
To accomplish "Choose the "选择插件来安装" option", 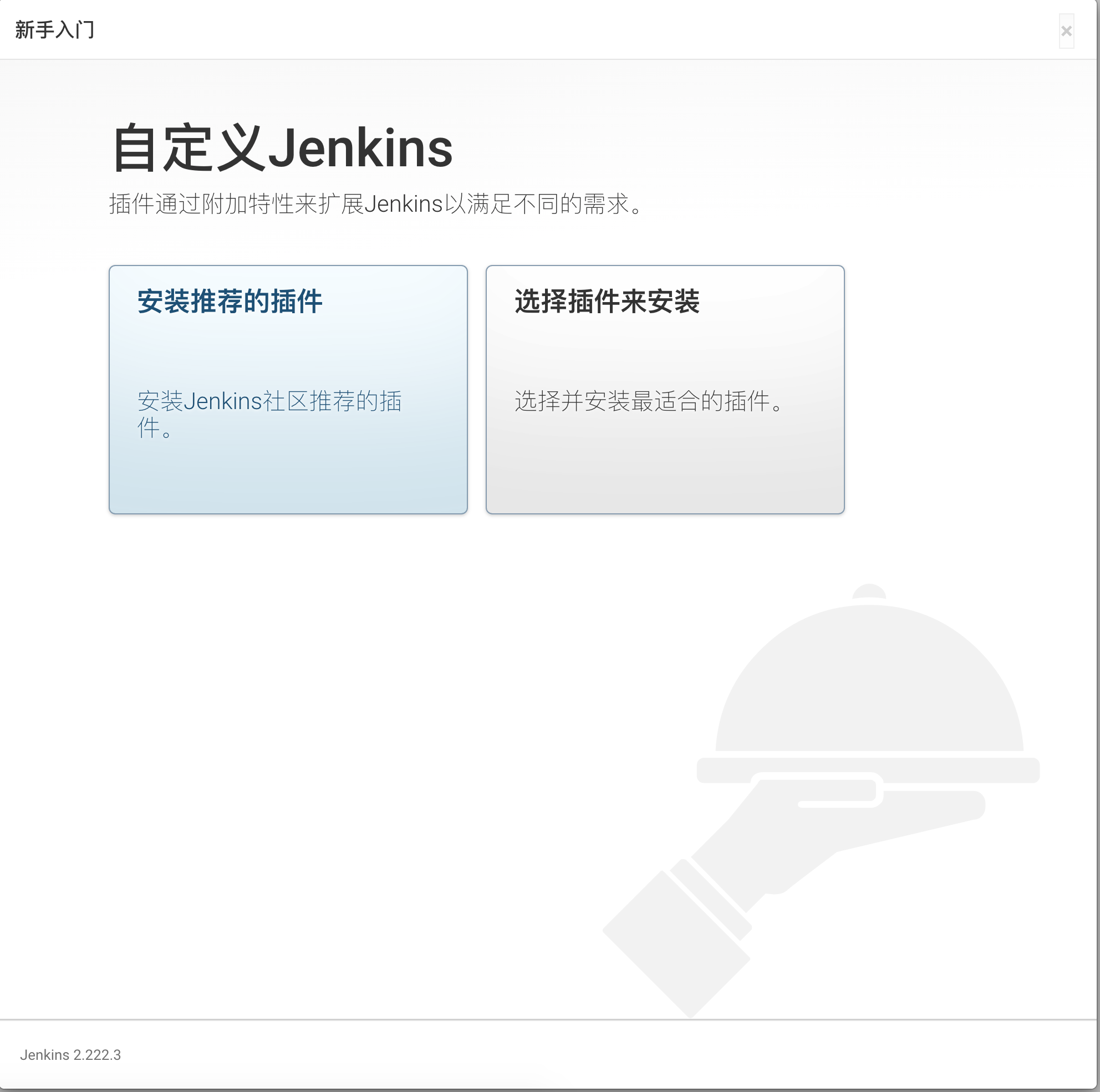I will point(665,390).
